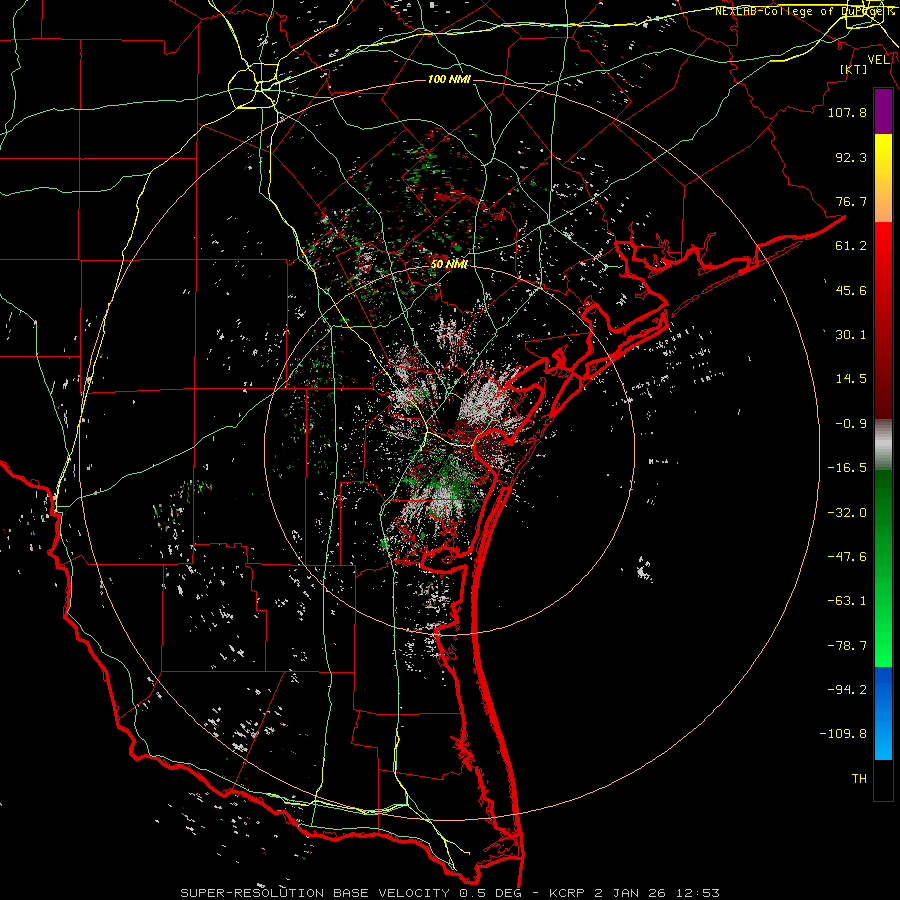
Task: Select the 45.6 scale value
Action: [x=851, y=290]
